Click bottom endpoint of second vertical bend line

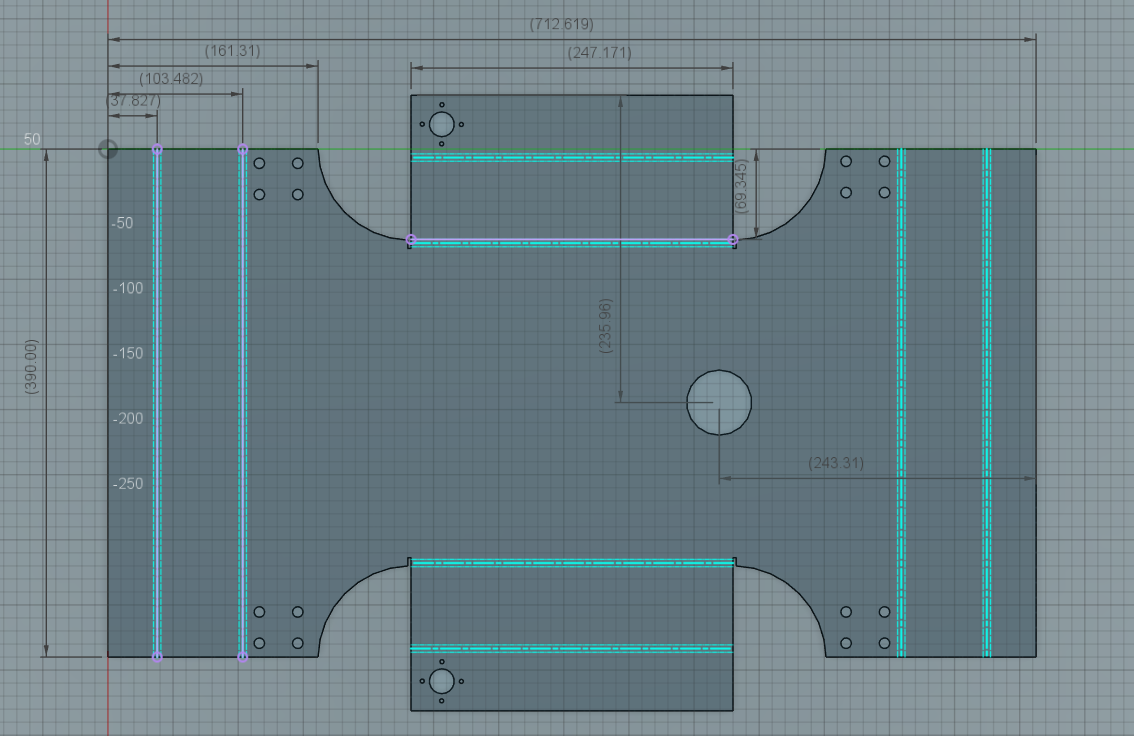point(242,657)
